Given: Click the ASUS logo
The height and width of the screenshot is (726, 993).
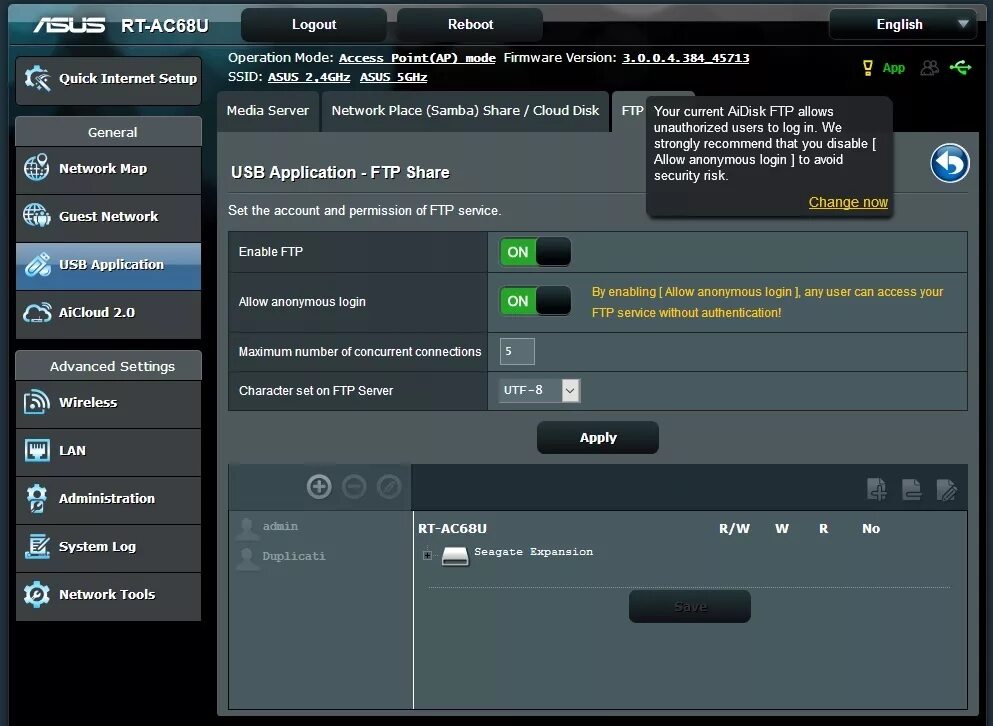Looking at the screenshot, I should tap(70, 25).
